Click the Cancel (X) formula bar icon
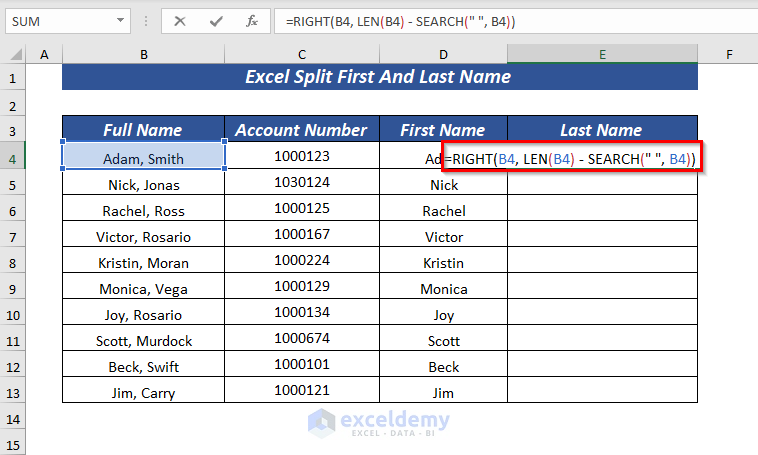Image resolution: width=758 pixels, height=455 pixels. click(x=180, y=20)
